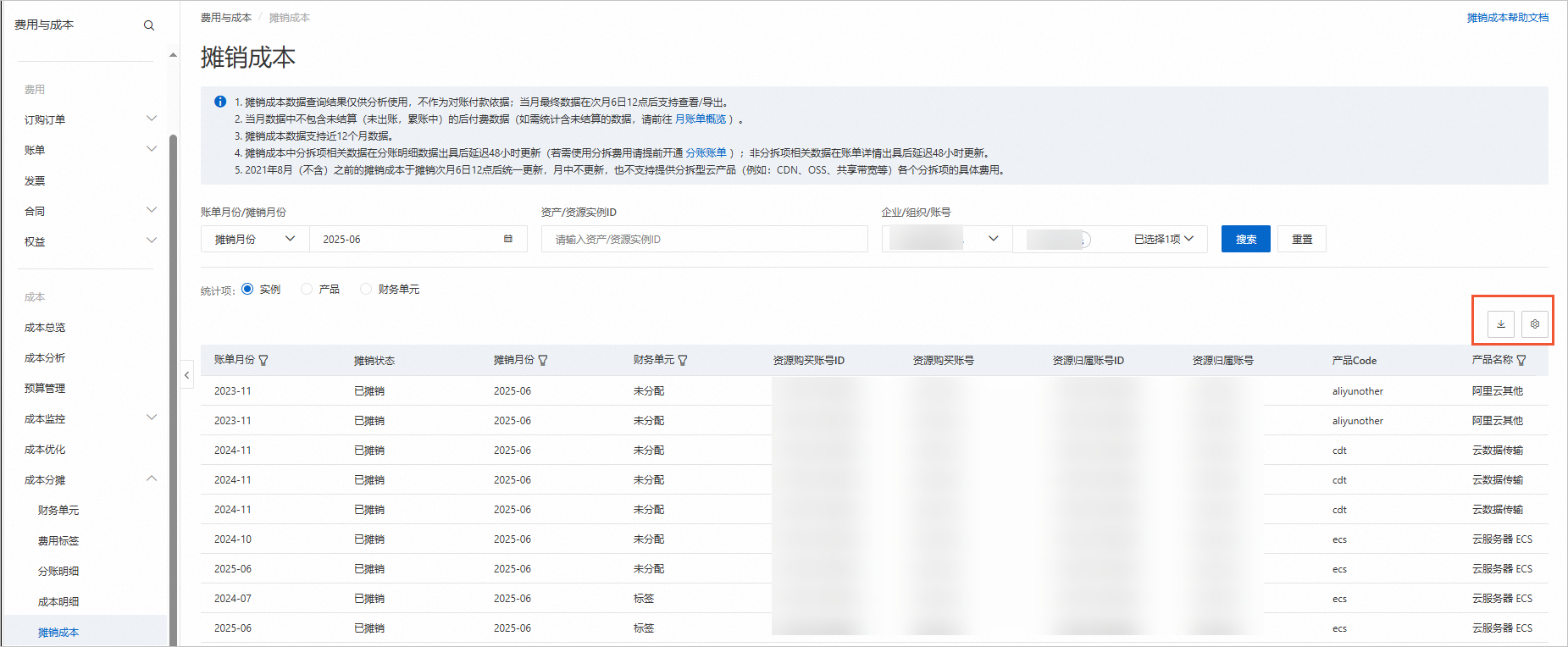
Task: Click 未分配 in the 2024-10 row
Action: pos(649,539)
